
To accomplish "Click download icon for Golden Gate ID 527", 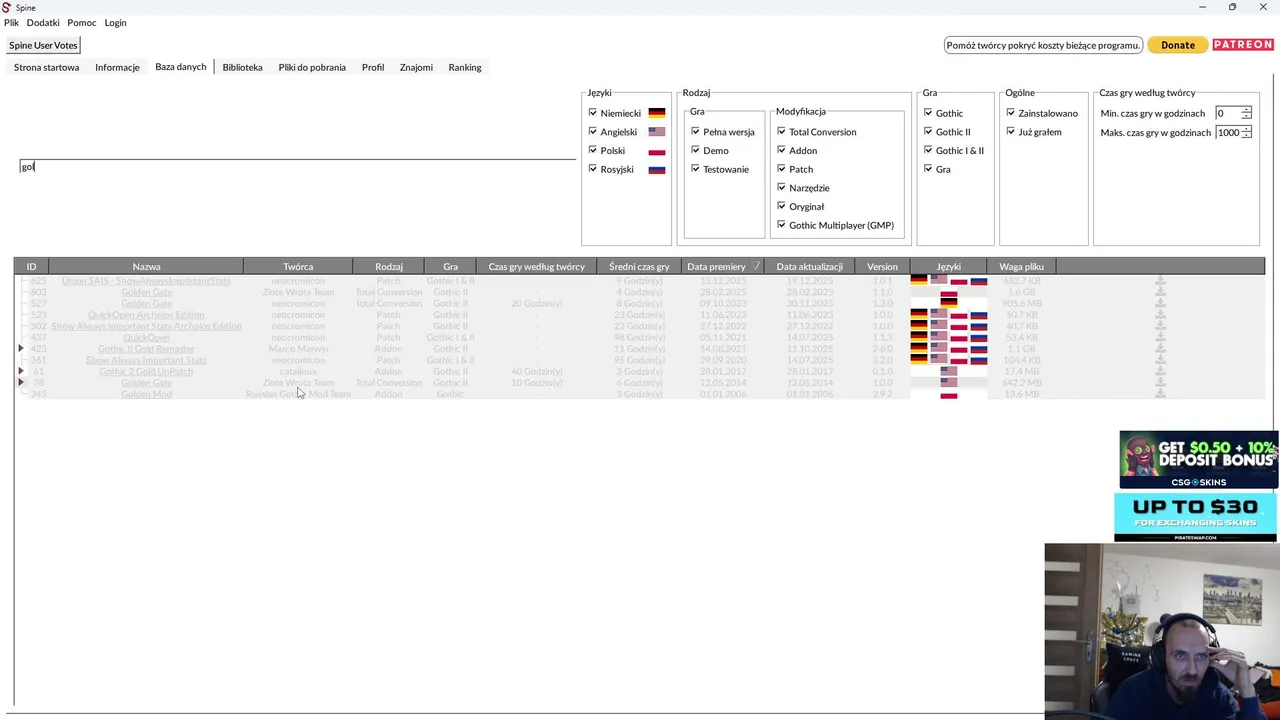I will (x=1160, y=303).
